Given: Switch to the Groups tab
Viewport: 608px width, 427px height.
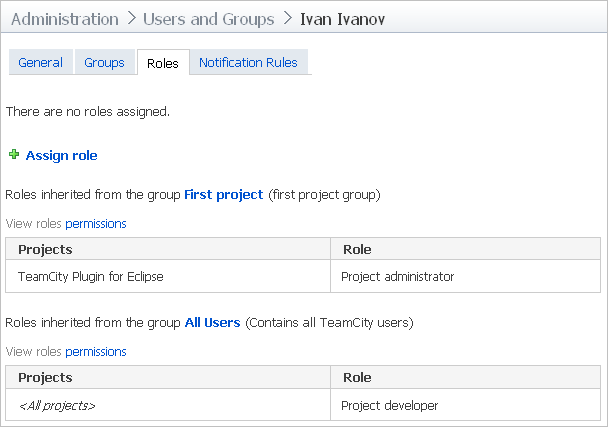Looking at the screenshot, I should coord(104,62).
